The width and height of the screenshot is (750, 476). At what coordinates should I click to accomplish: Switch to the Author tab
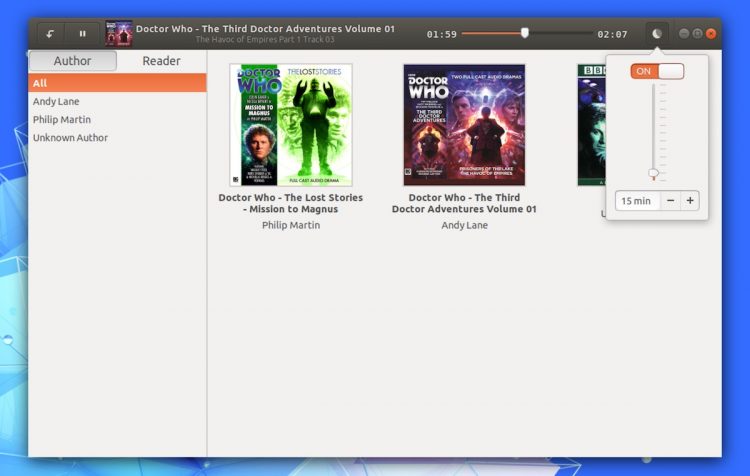coord(72,61)
